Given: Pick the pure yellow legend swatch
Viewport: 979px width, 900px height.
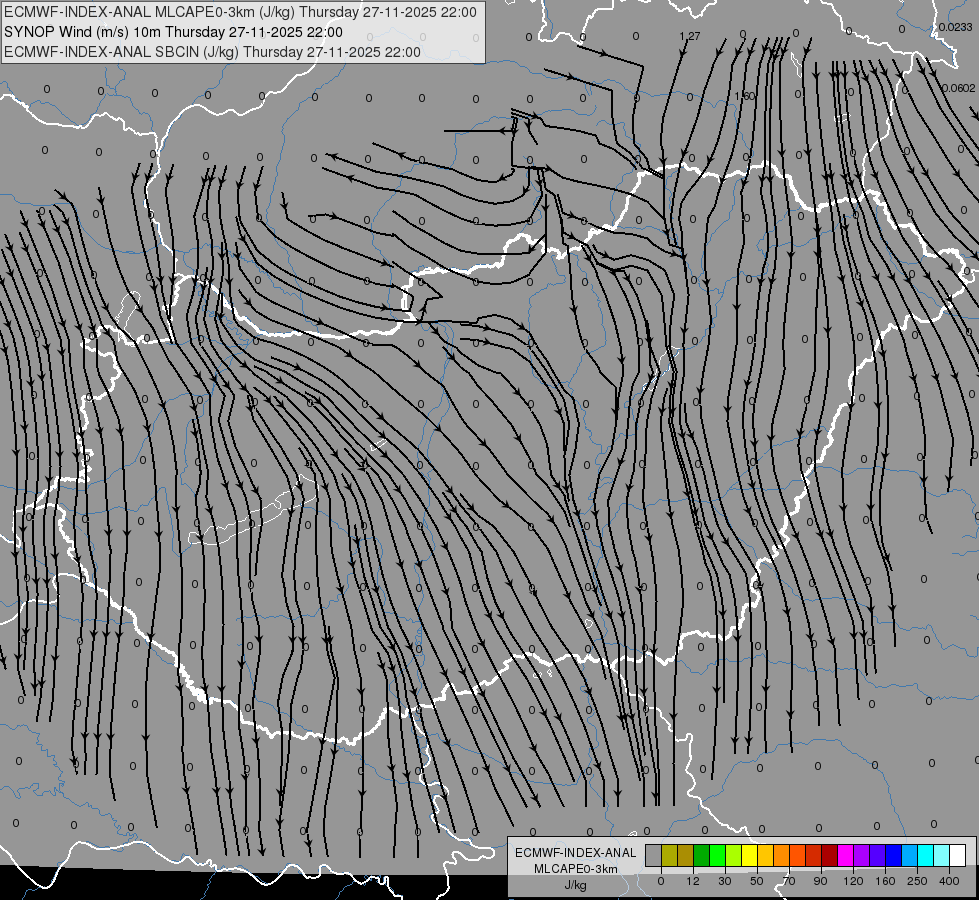Looking at the screenshot, I should [x=749, y=855].
